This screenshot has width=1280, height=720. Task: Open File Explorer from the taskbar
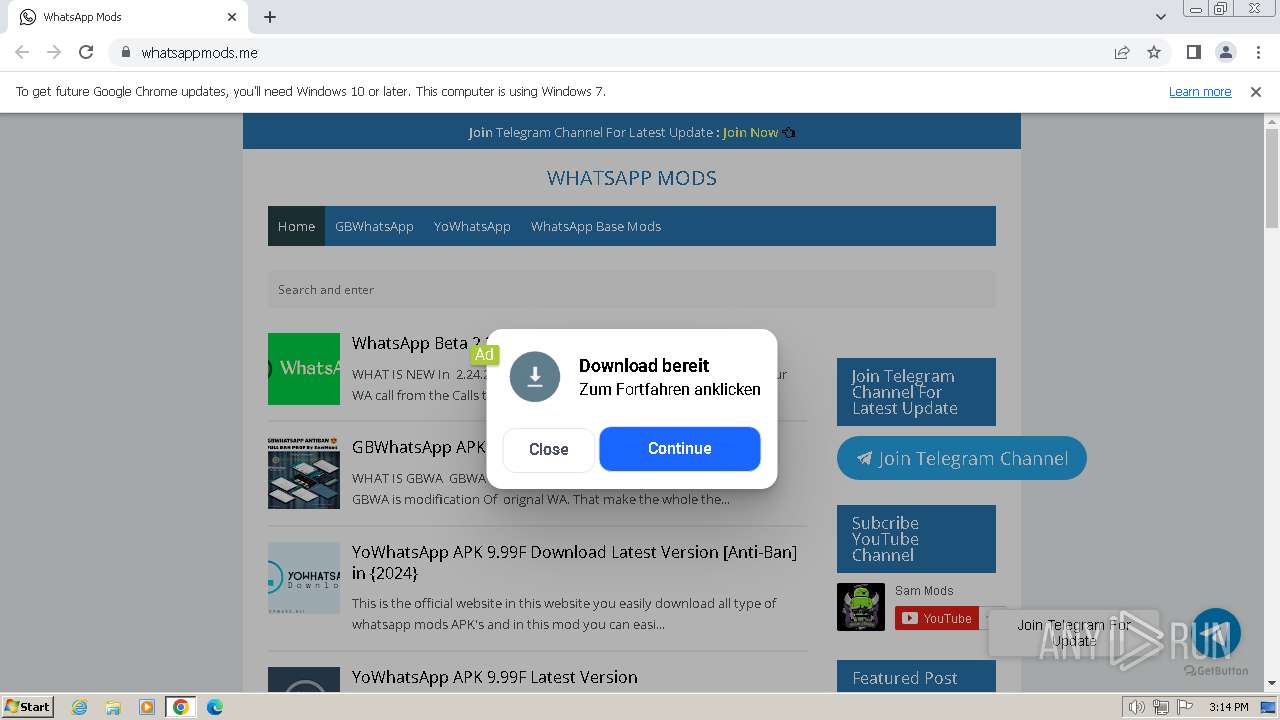point(113,707)
